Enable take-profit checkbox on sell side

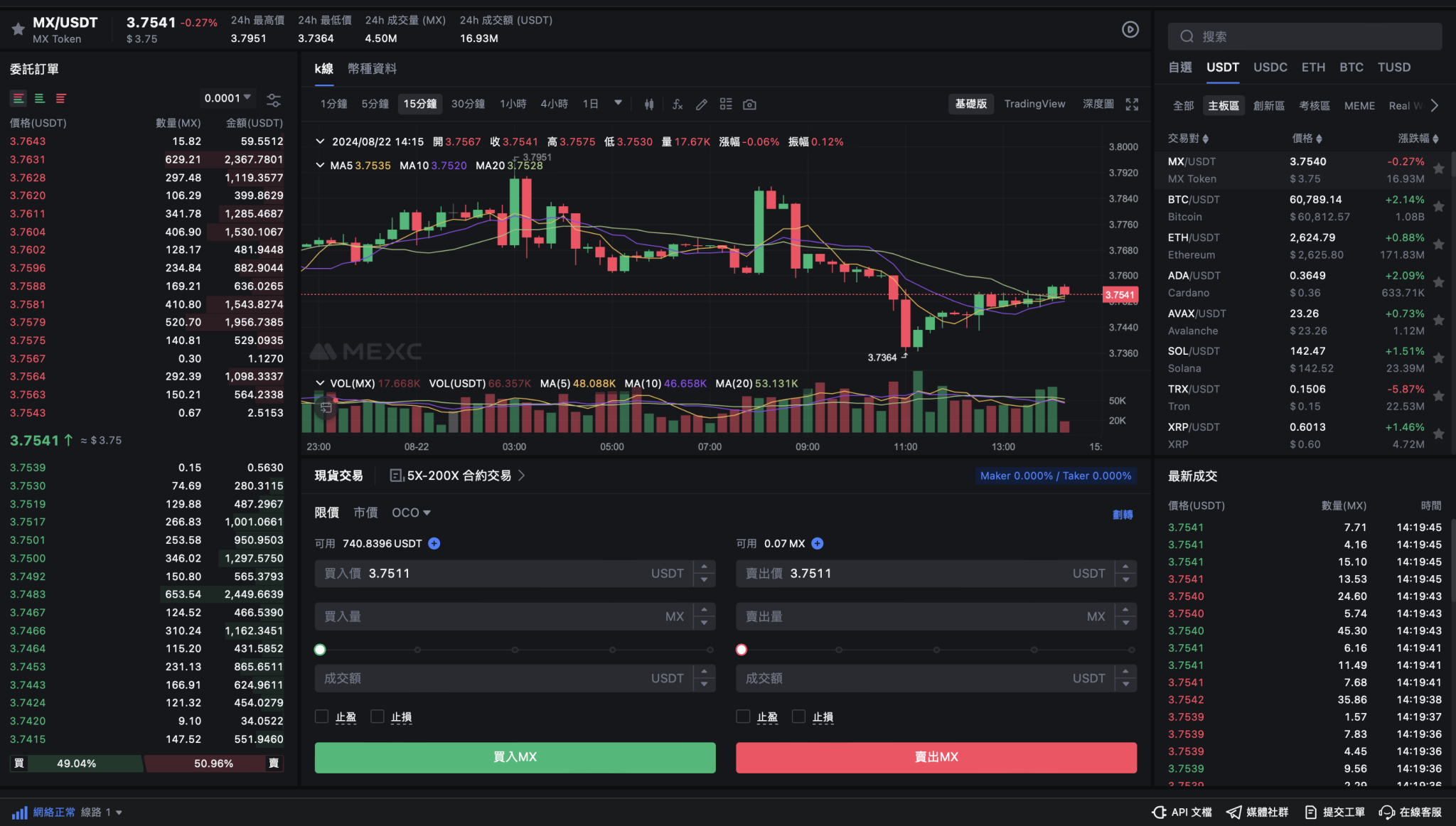tap(743, 717)
